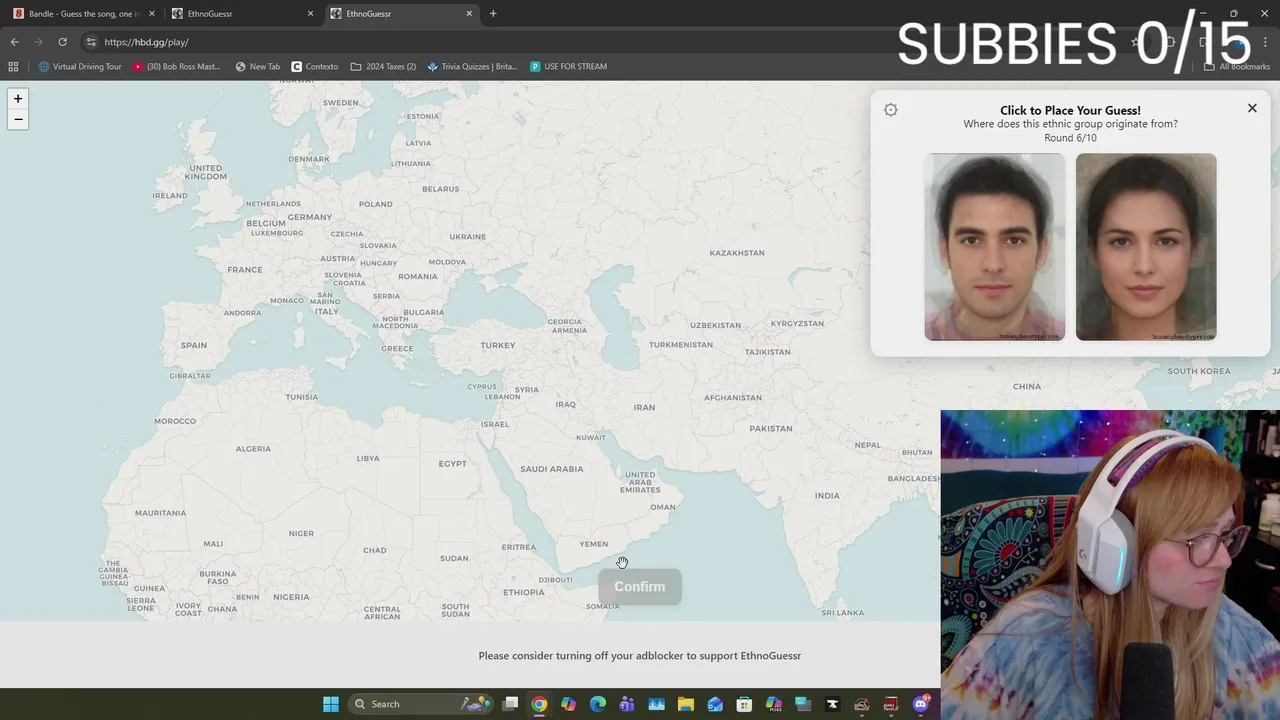Zoom in the map with plus button
This screenshot has width=1280, height=720.
click(x=18, y=98)
